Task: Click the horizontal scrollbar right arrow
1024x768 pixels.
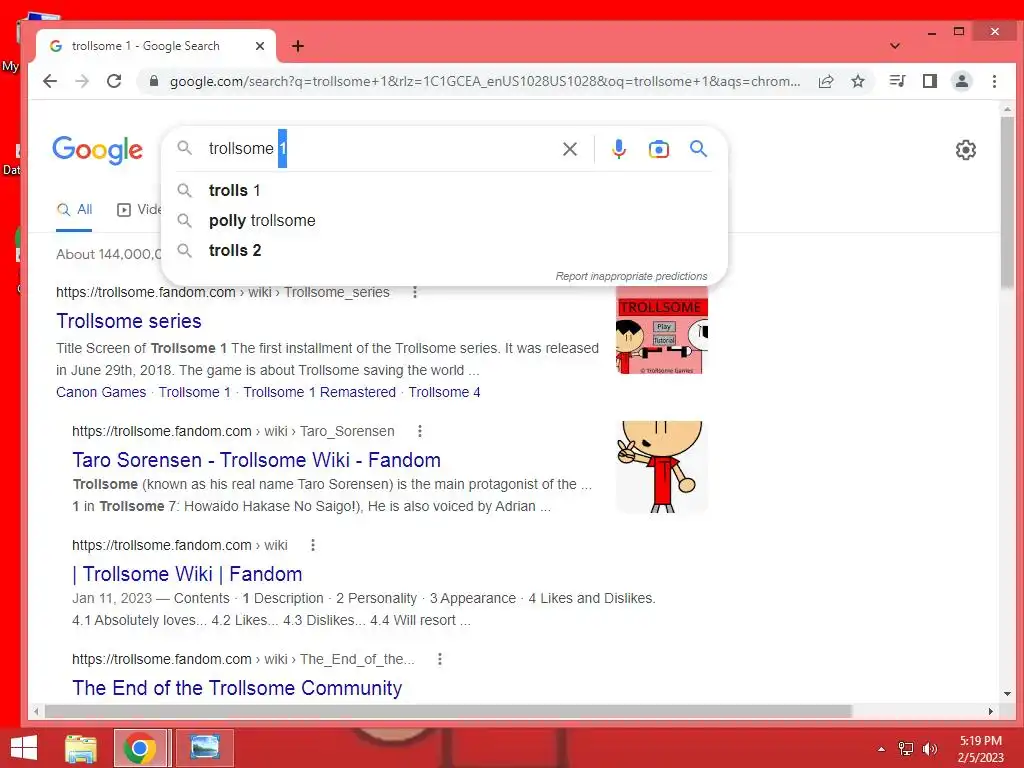Action: 991,711
